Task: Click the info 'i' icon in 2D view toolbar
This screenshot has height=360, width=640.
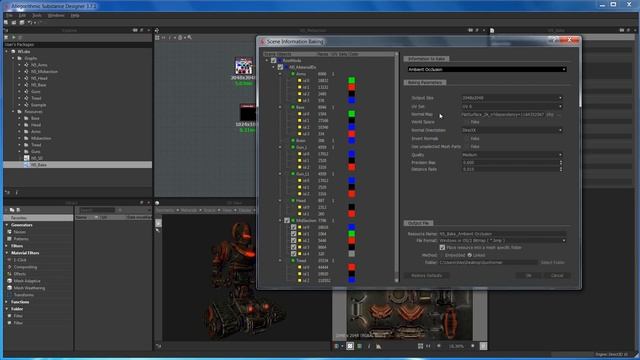Action: (x=369, y=346)
